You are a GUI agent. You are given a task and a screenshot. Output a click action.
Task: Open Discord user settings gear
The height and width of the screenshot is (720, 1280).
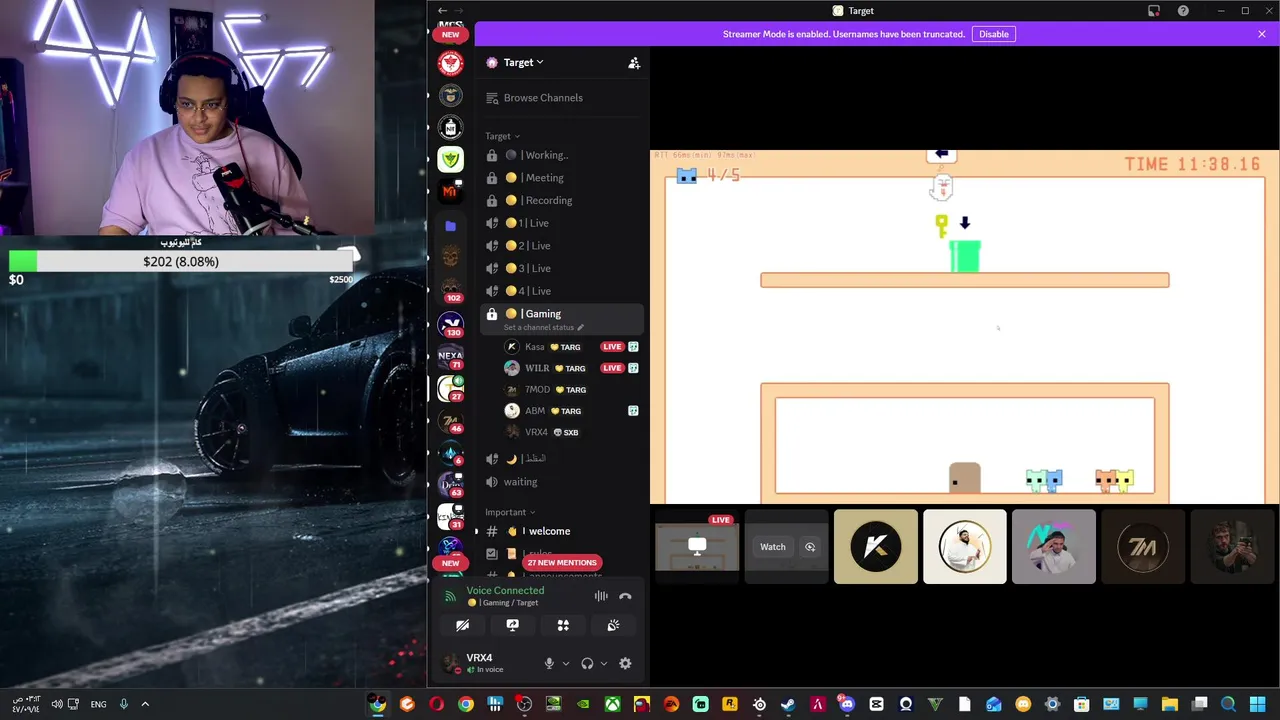625,663
